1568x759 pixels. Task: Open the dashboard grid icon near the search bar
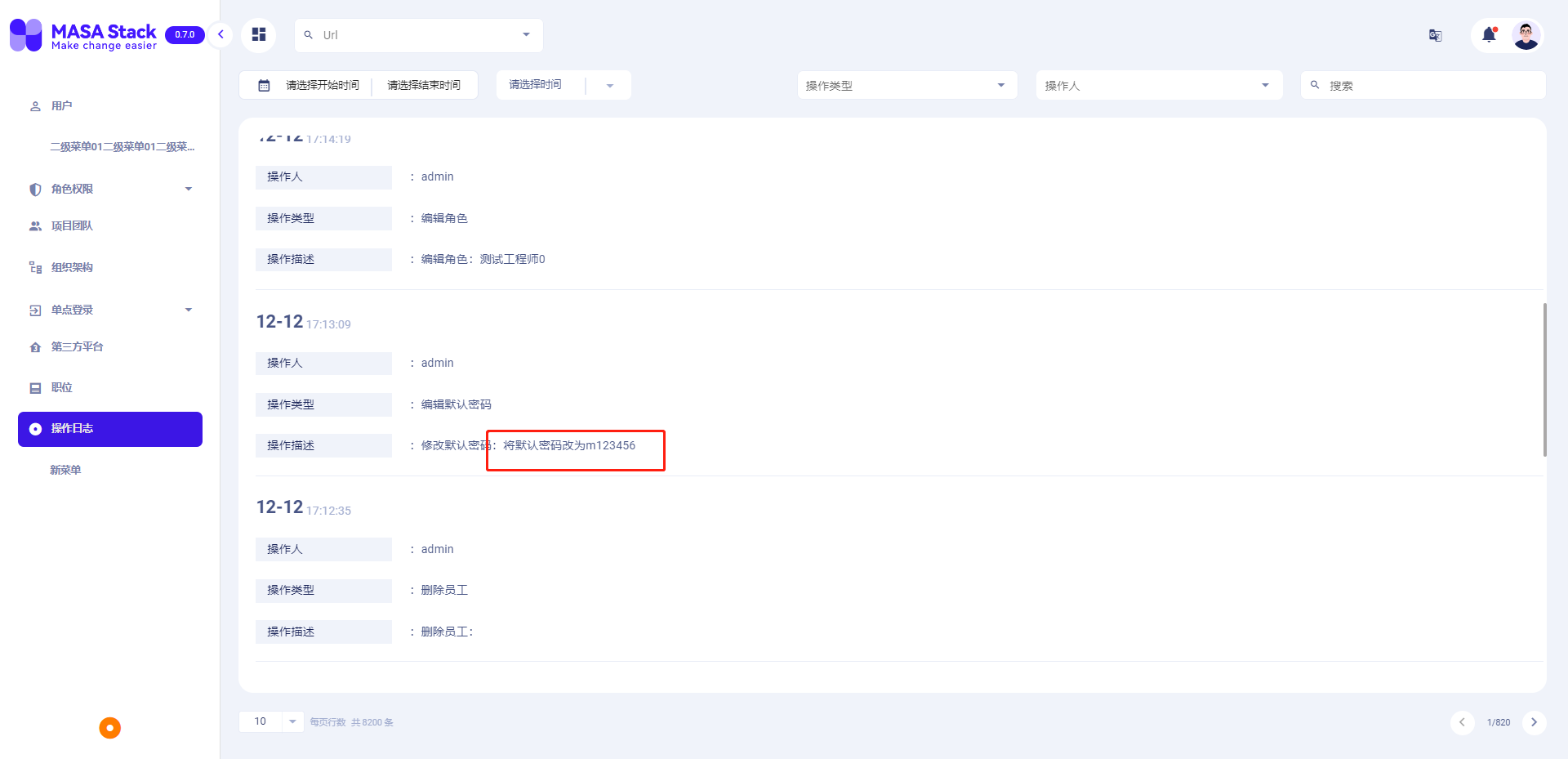point(259,34)
